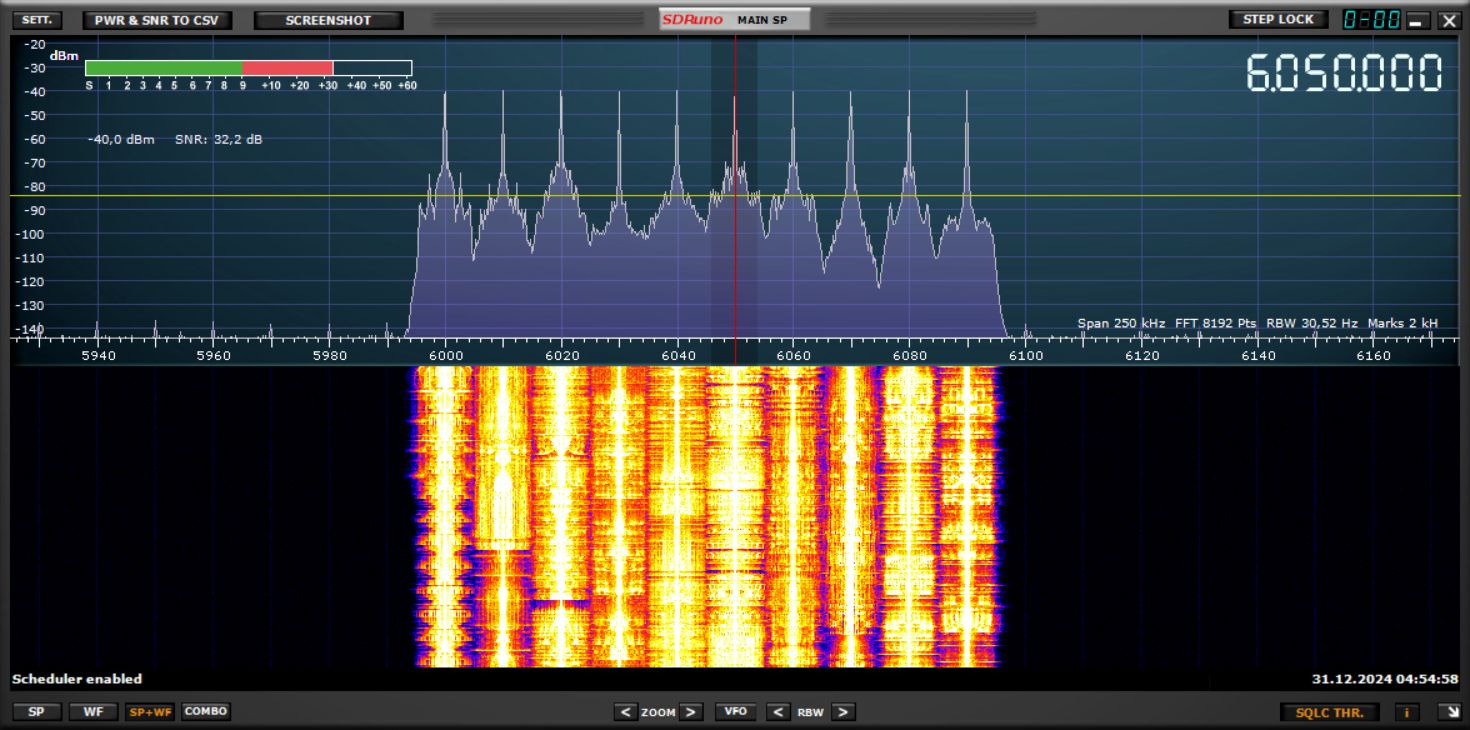Viewport: 1470px width, 730px height.
Task: Select the SP+WF display mode
Action: pyautogui.click(x=149, y=712)
